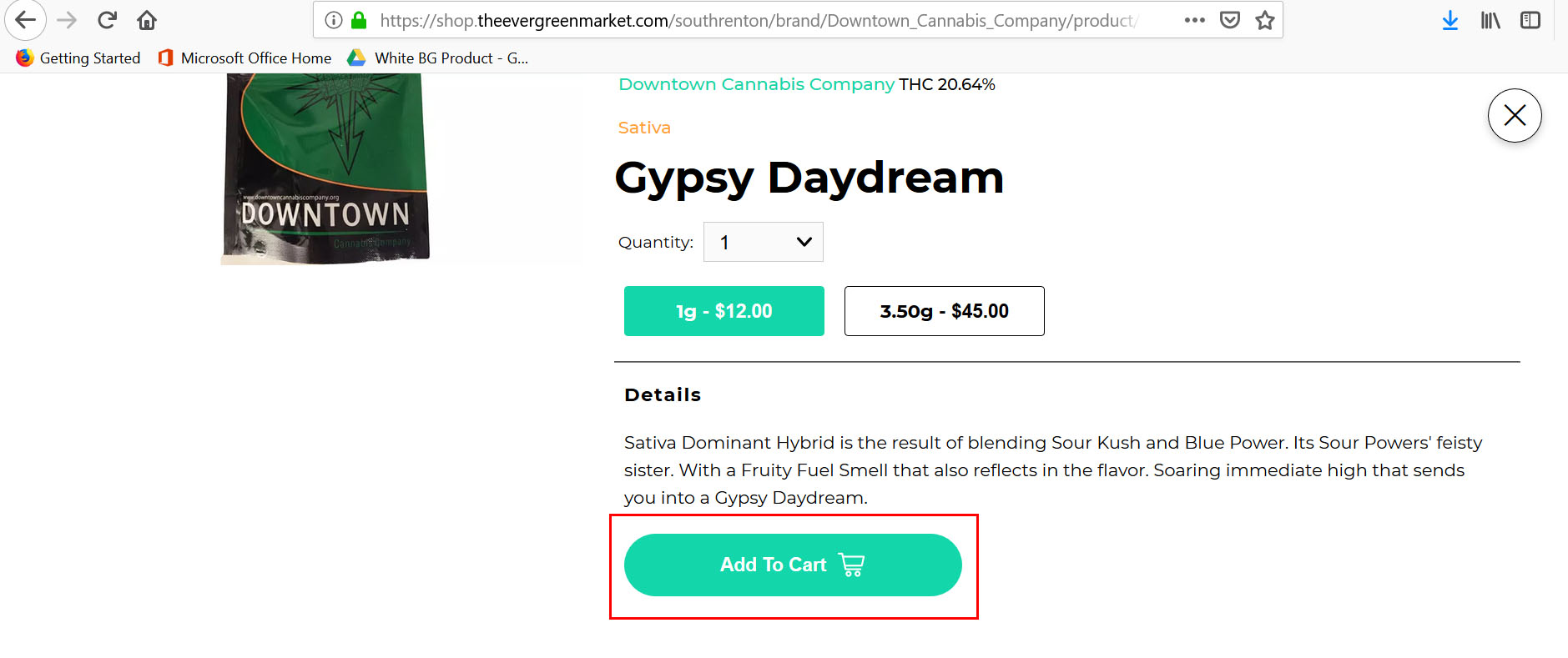Toggle the browser sidebar
1568x658 pixels.
point(1530,20)
